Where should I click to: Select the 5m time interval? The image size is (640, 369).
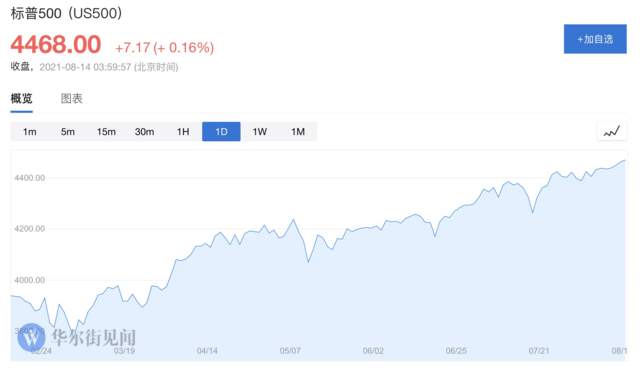68,132
